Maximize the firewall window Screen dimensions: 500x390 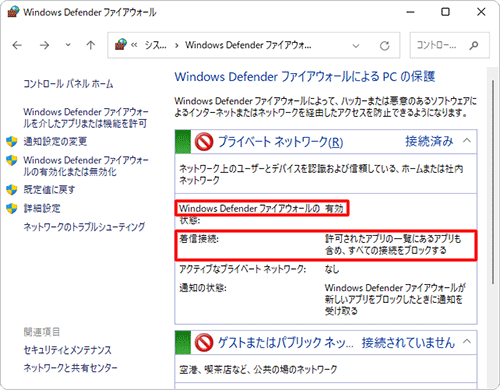445,12
